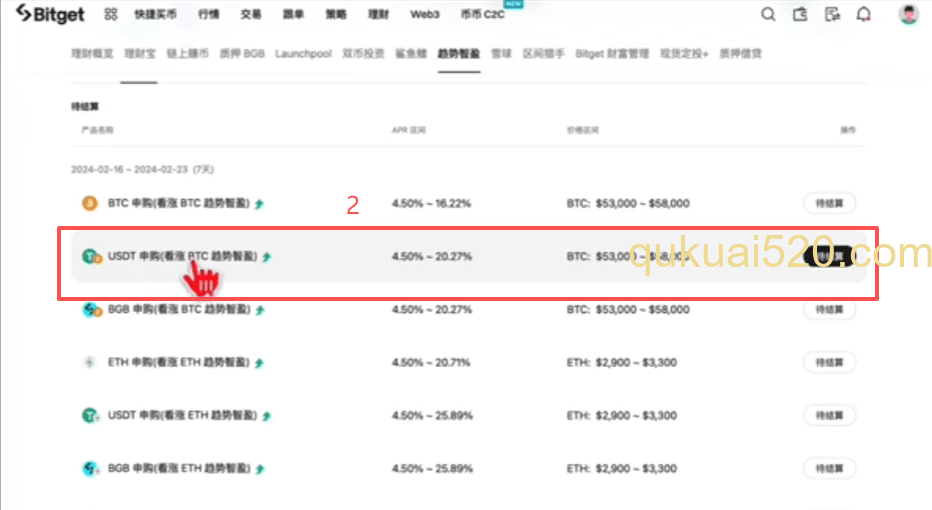
Task: Open the 策略 menu
Action: coord(336,14)
